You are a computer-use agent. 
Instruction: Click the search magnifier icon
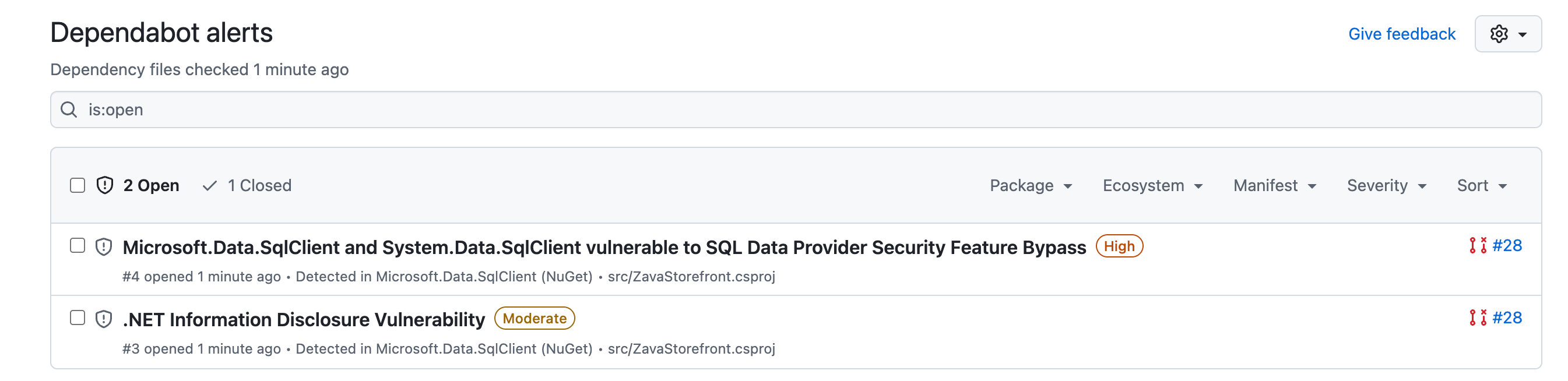[69, 110]
